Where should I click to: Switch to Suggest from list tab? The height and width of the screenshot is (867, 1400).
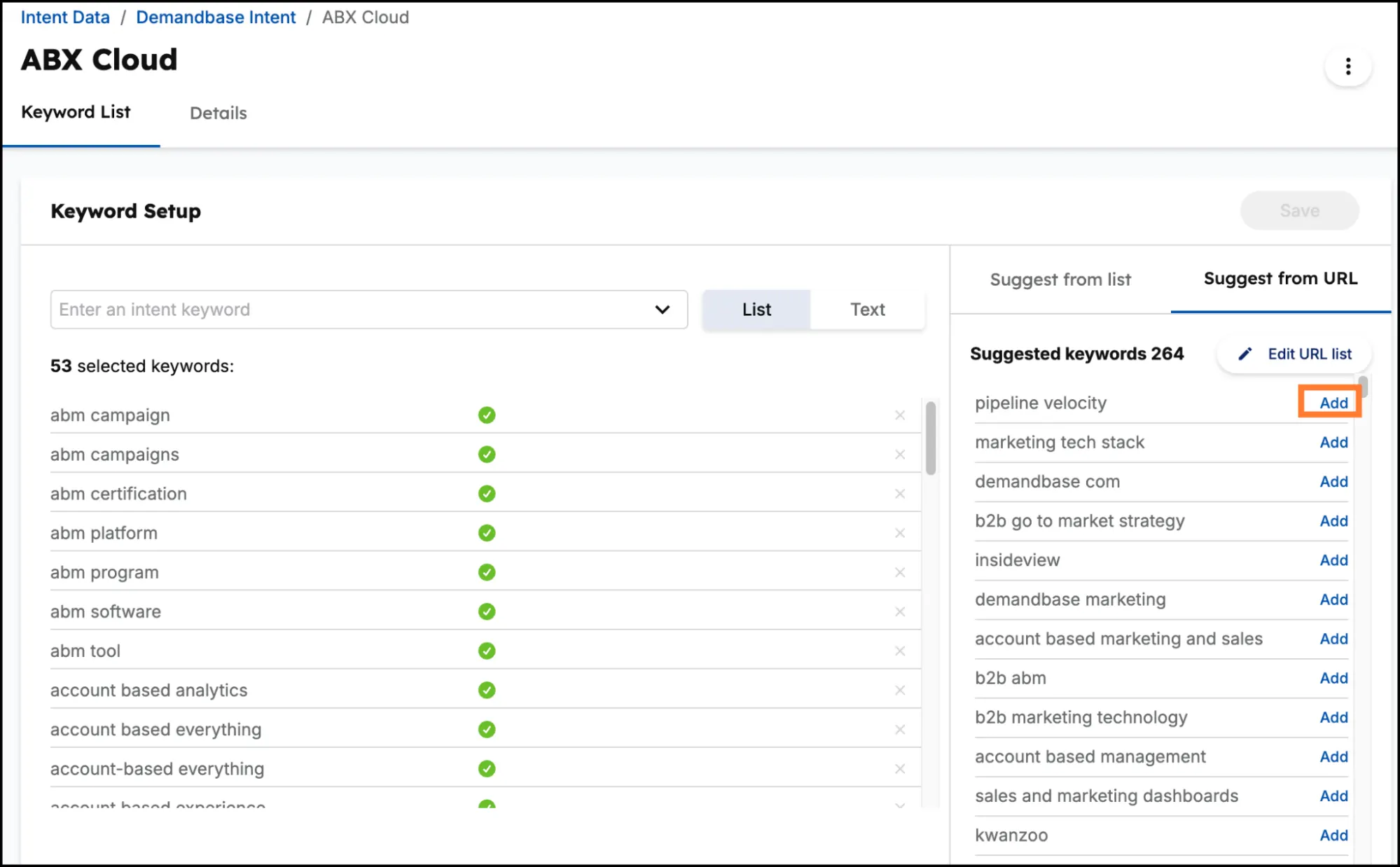coord(1060,279)
